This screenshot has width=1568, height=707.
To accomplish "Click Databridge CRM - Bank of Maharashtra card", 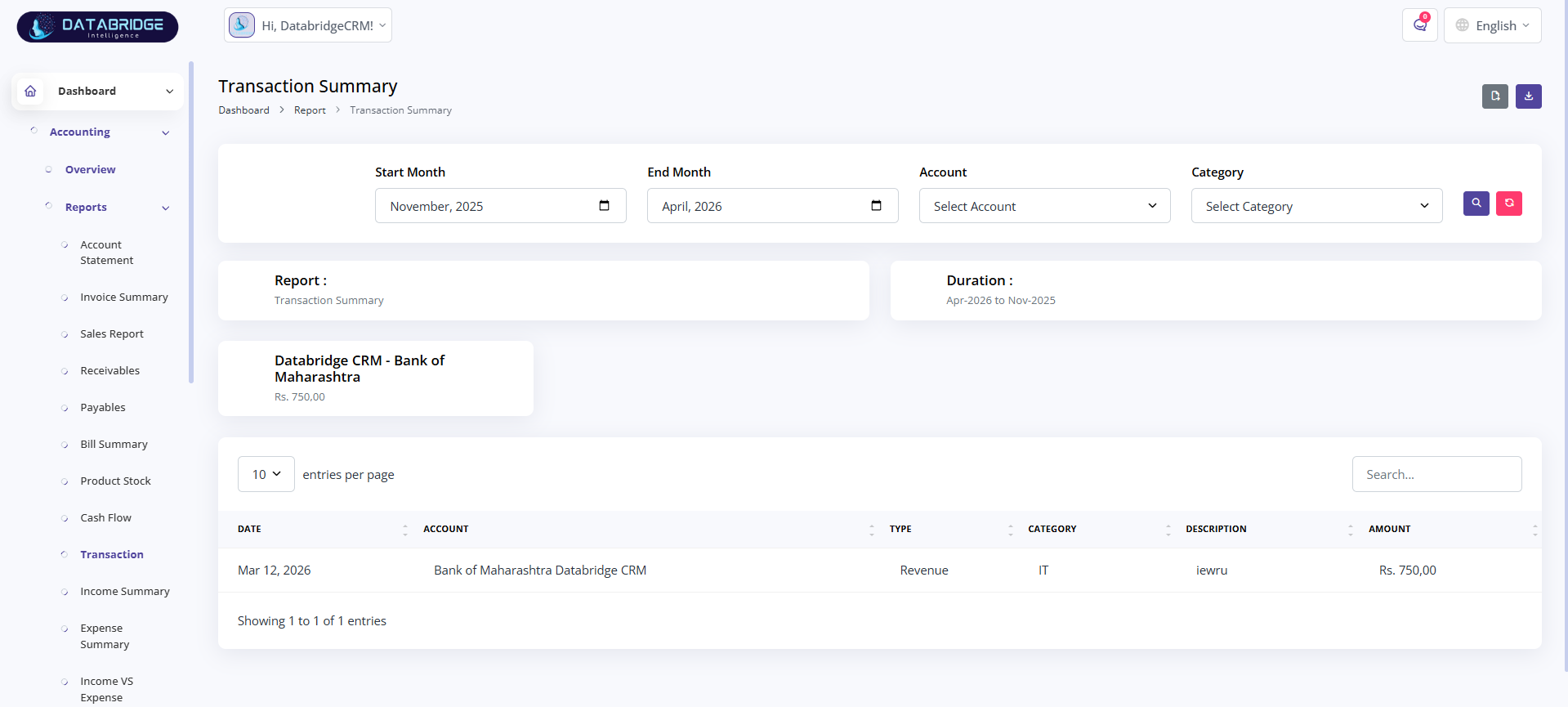I will coord(376,378).
